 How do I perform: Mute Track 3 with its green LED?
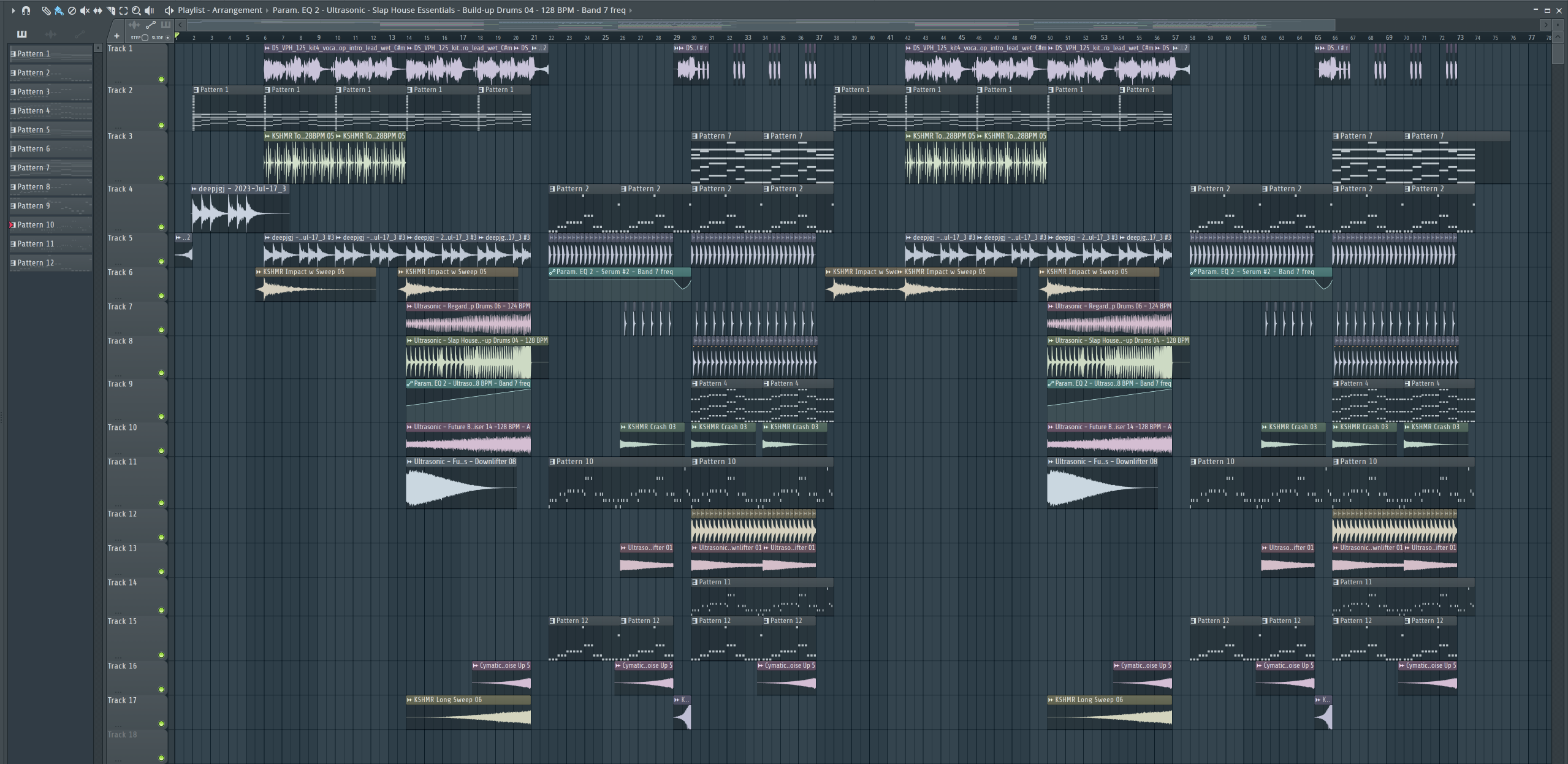click(x=161, y=178)
